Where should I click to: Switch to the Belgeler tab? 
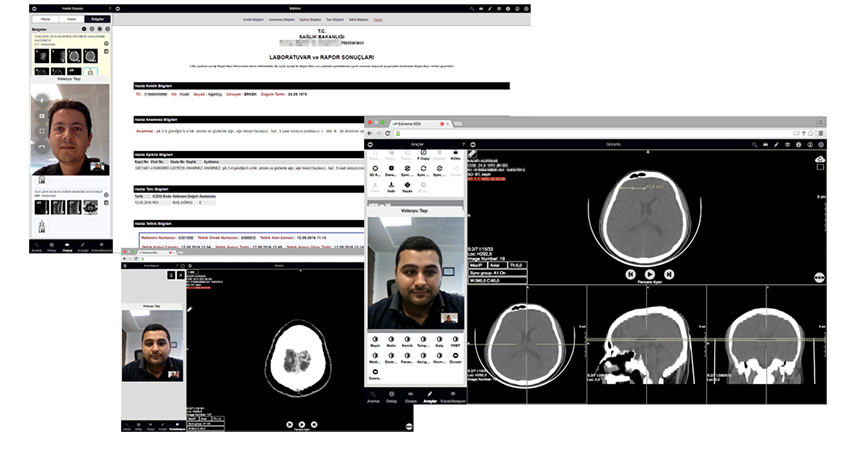tap(97, 19)
